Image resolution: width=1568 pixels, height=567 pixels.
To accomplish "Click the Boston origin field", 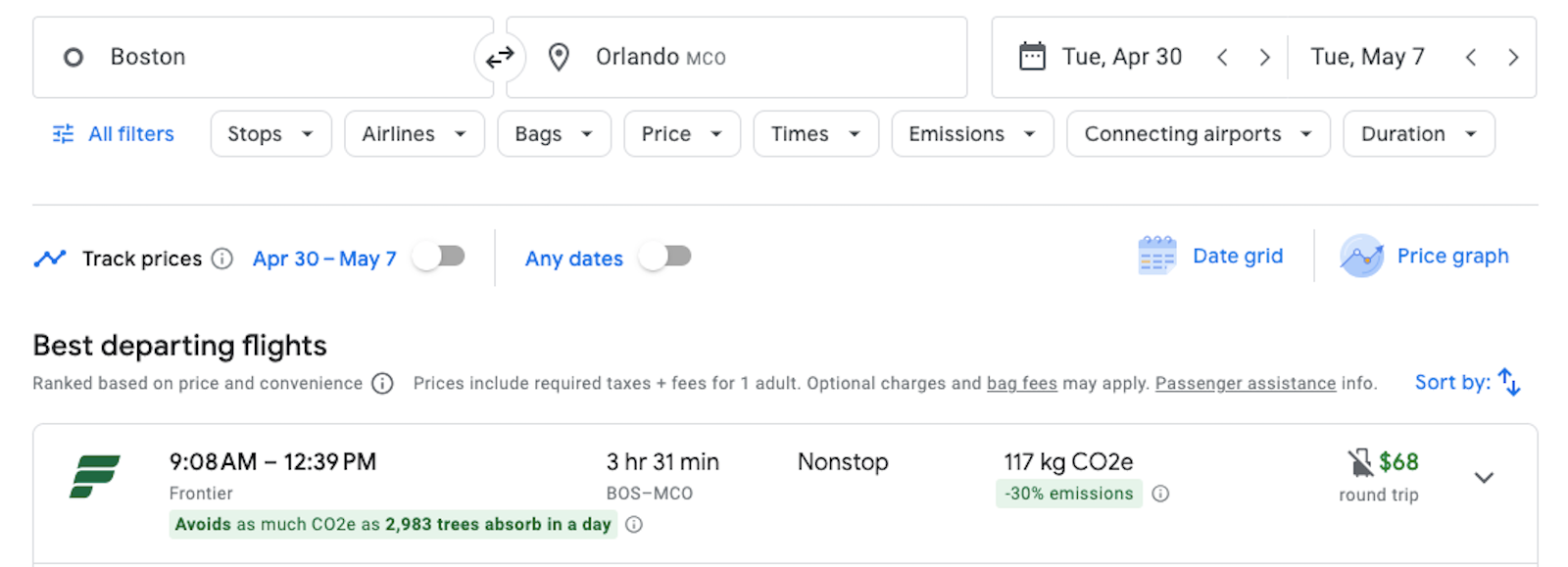I will click(x=255, y=58).
